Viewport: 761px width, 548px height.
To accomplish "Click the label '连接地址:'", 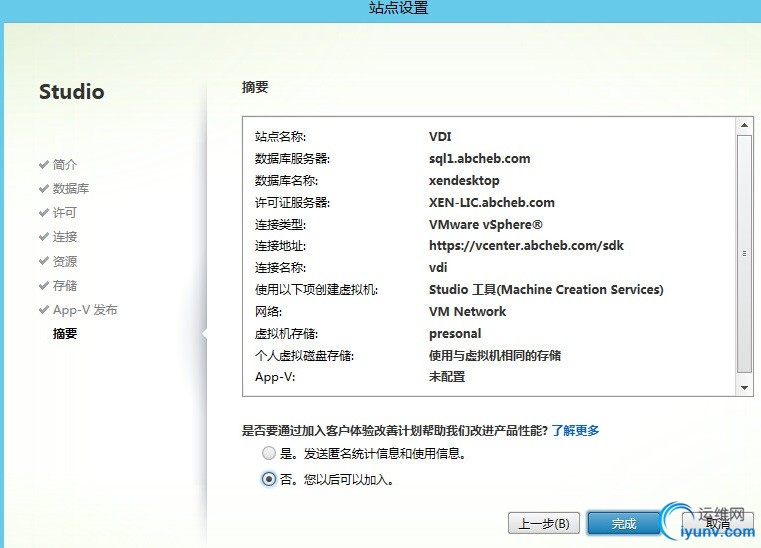I will coord(280,246).
